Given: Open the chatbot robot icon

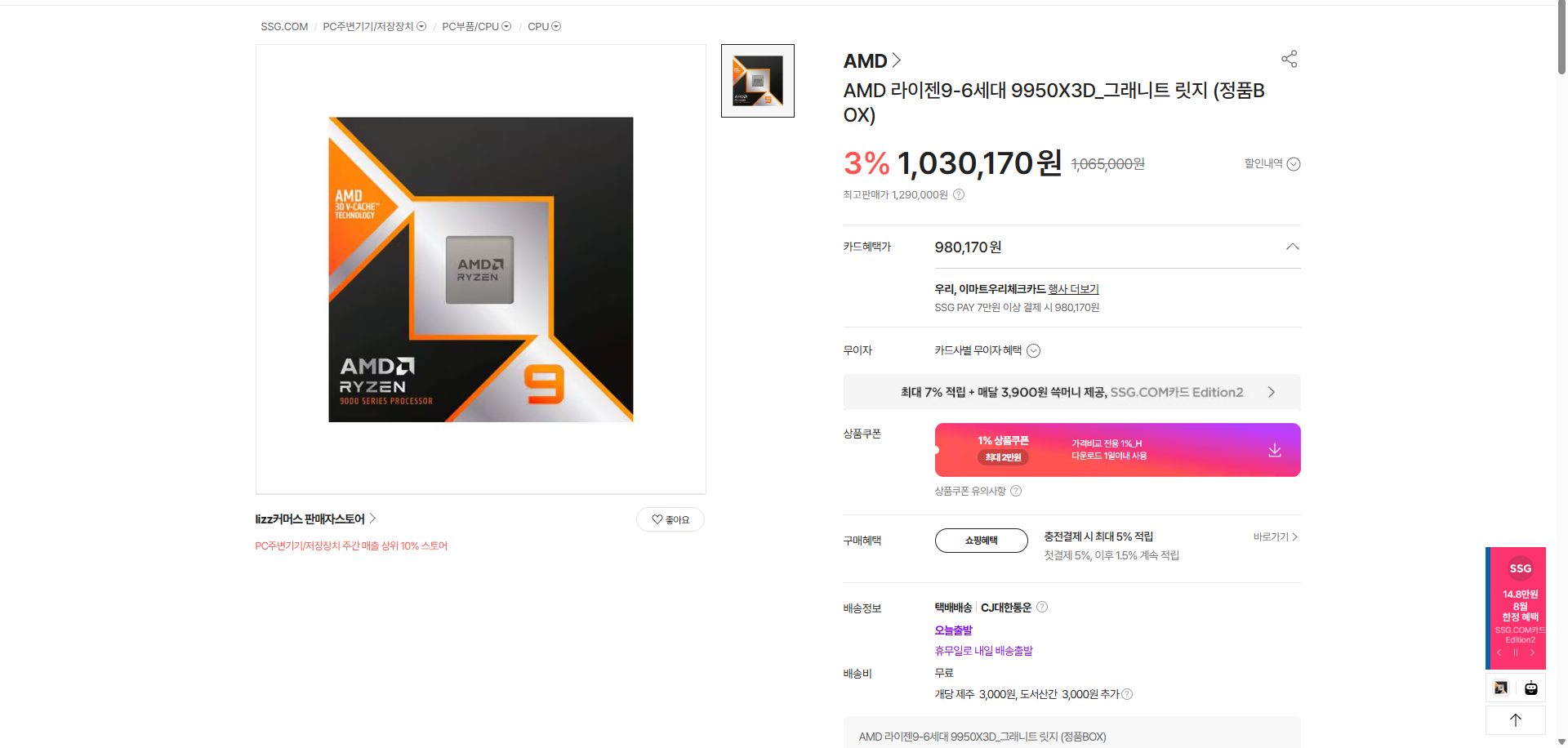Looking at the screenshot, I should (1531, 688).
